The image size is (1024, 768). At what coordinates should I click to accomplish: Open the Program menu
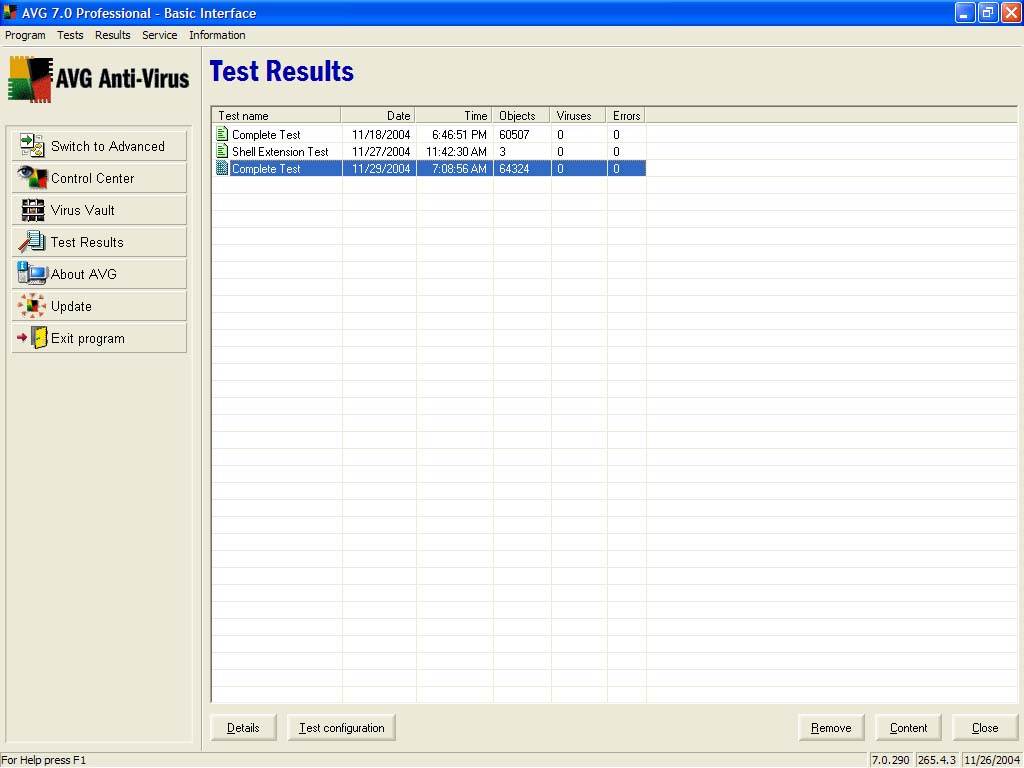[25, 35]
